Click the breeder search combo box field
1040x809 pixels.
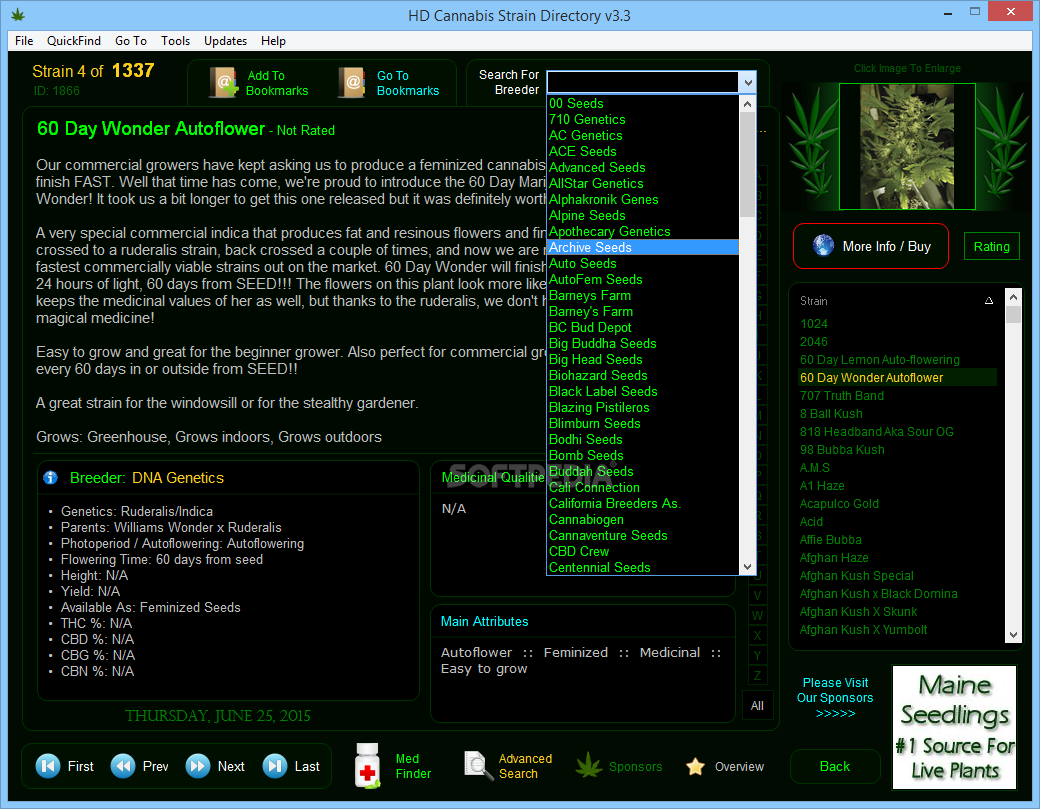coord(642,83)
